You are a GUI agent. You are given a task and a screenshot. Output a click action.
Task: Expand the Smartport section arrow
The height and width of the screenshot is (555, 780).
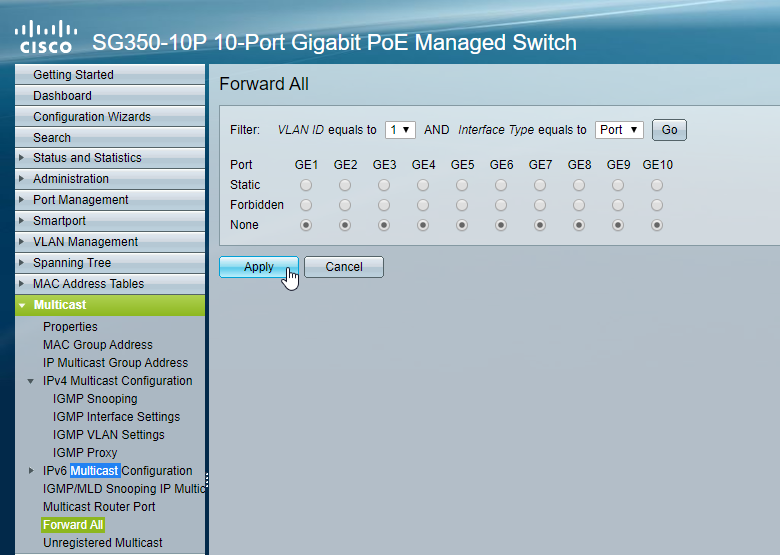click(x=21, y=220)
